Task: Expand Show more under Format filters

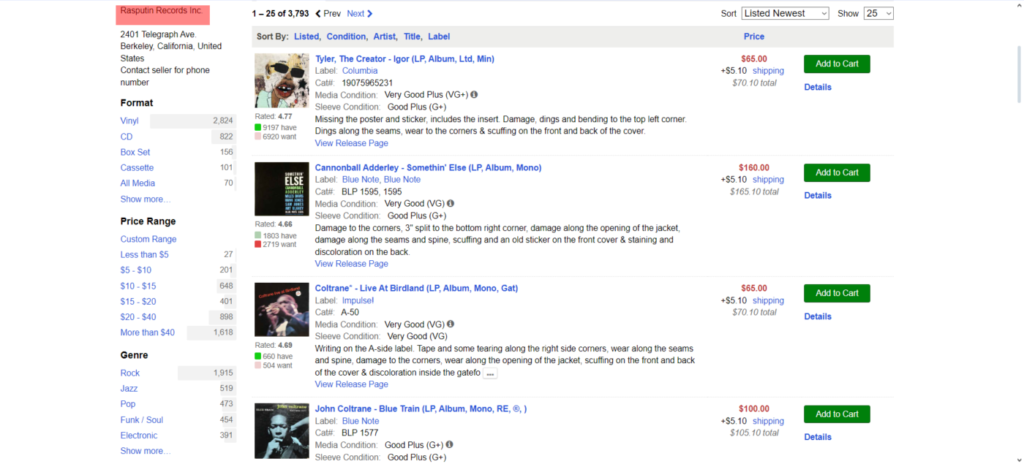Action: tap(145, 199)
